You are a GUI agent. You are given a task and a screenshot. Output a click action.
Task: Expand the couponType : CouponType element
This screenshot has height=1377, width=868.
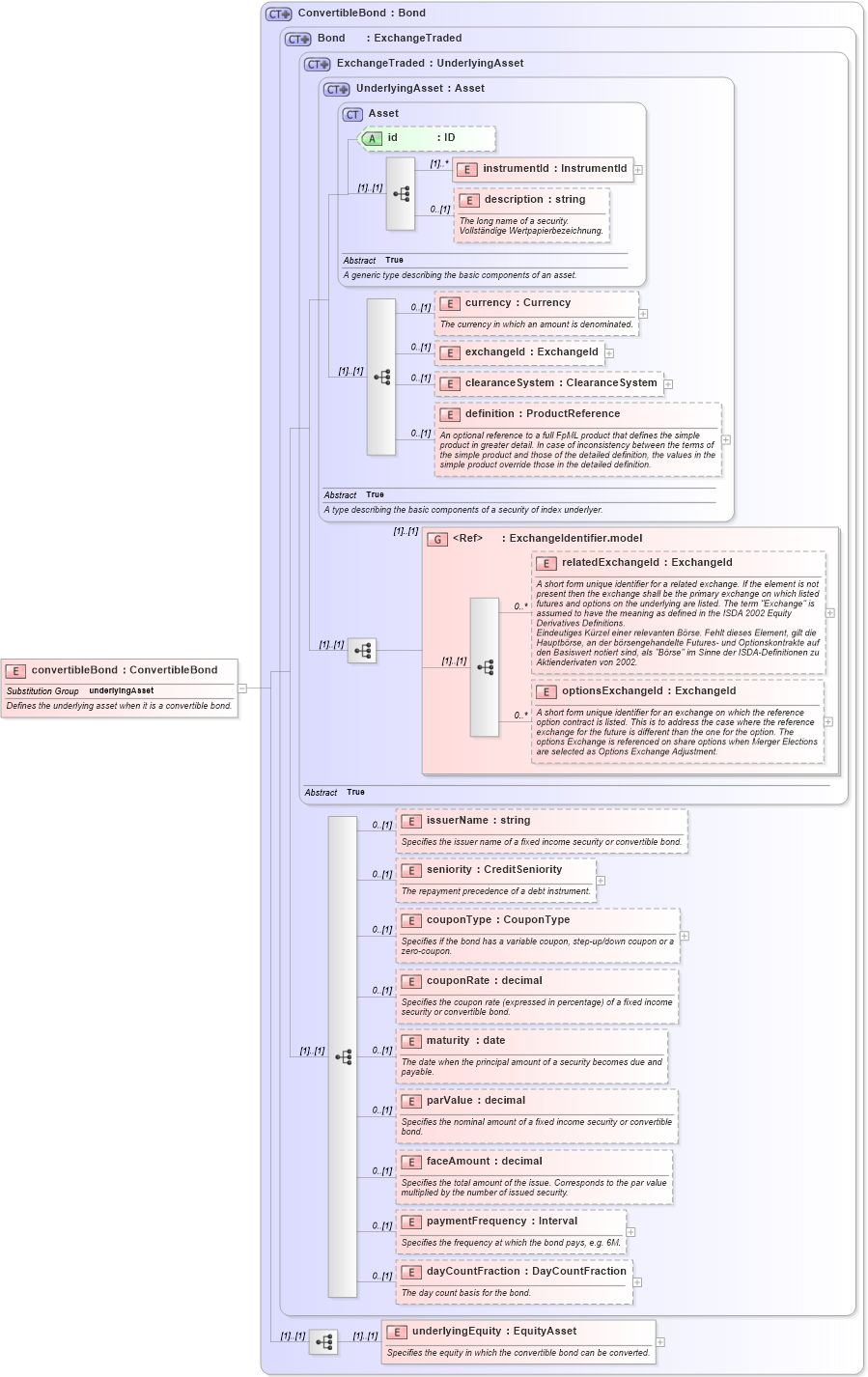pos(686,937)
